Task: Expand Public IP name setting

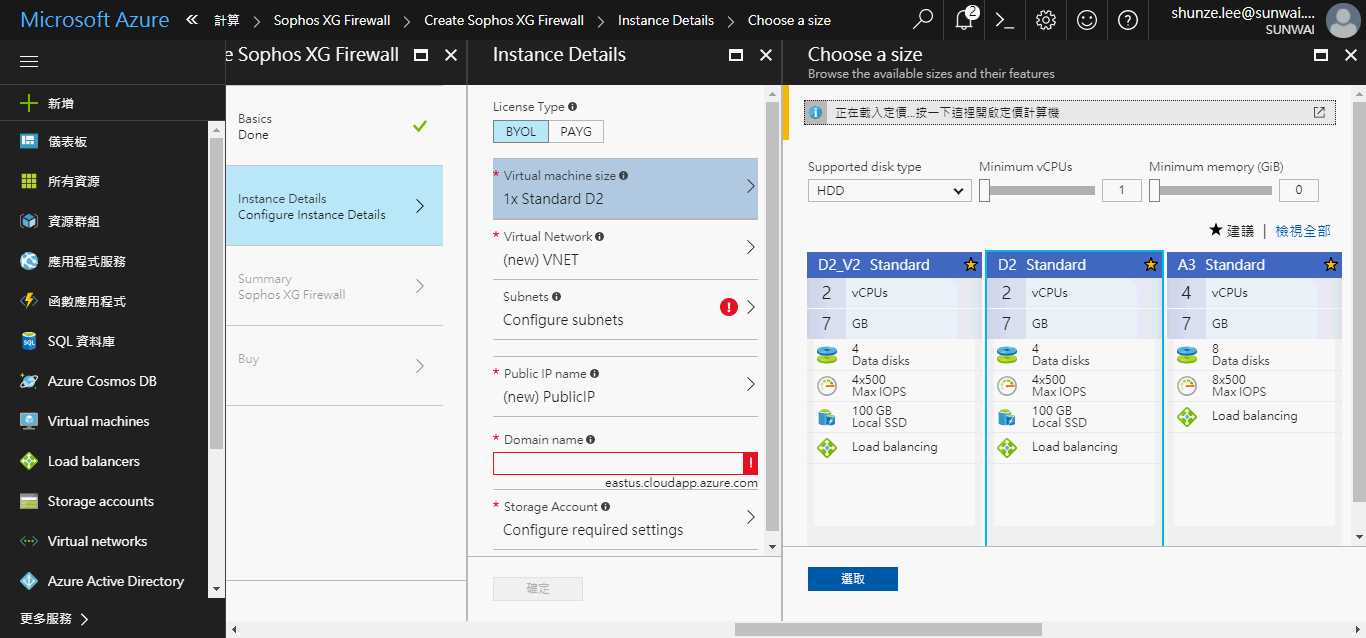Action: pos(625,386)
